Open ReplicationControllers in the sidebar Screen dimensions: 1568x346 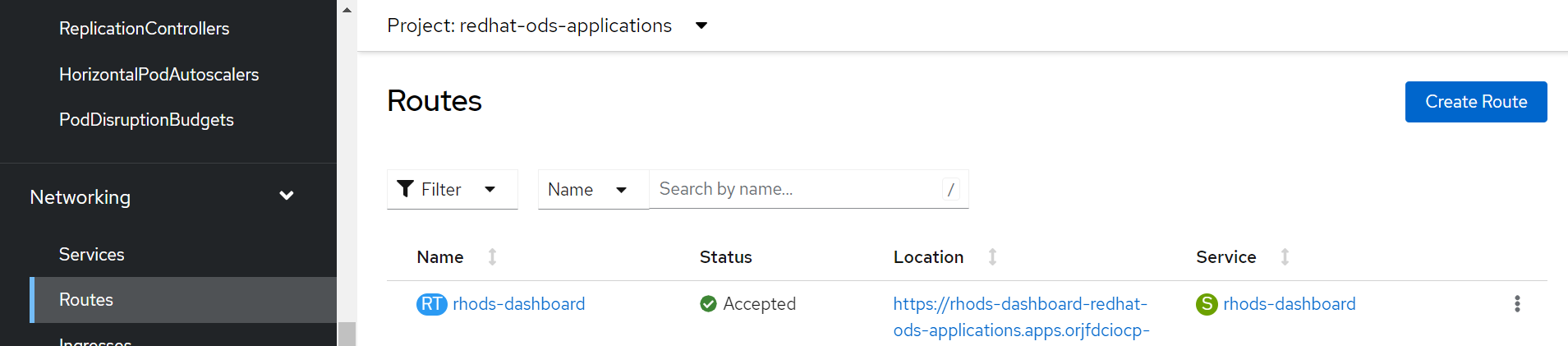click(x=144, y=29)
